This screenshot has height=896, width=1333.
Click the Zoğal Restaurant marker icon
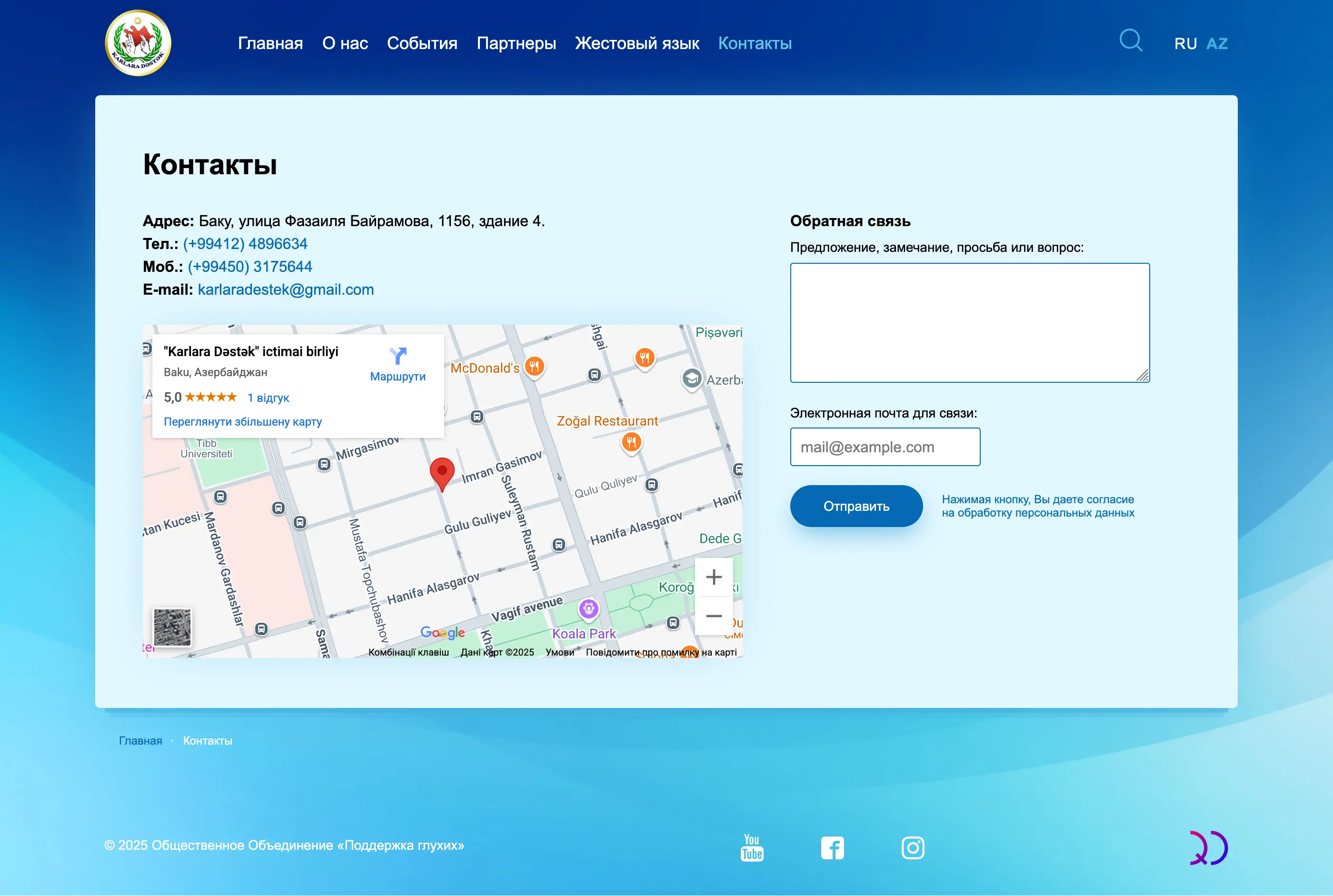tap(631, 442)
